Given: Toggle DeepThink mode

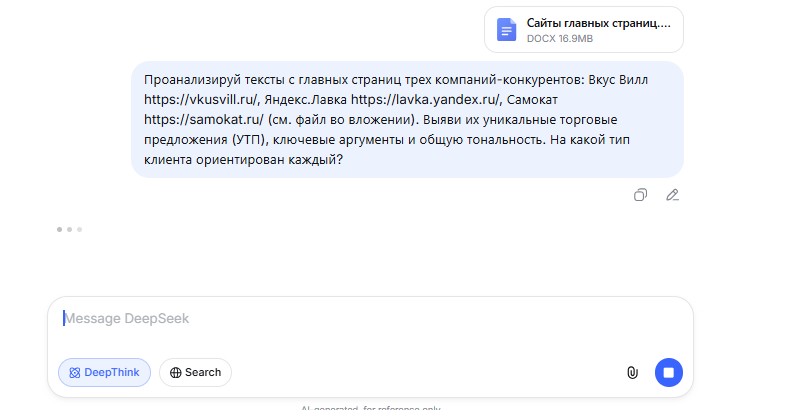Looking at the screenshot, I should coord(104,373).
